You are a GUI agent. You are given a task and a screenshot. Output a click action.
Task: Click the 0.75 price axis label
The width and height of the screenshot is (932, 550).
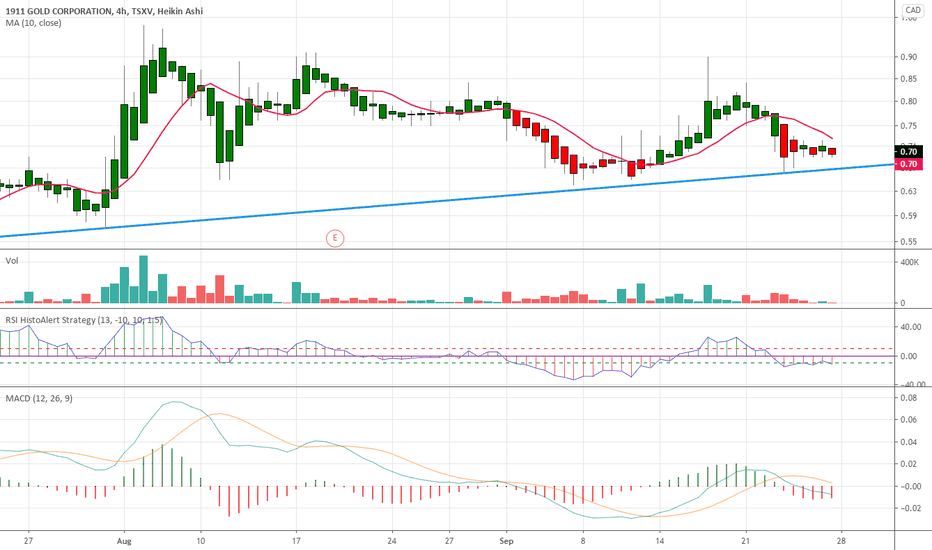click(x=908, y=126)
